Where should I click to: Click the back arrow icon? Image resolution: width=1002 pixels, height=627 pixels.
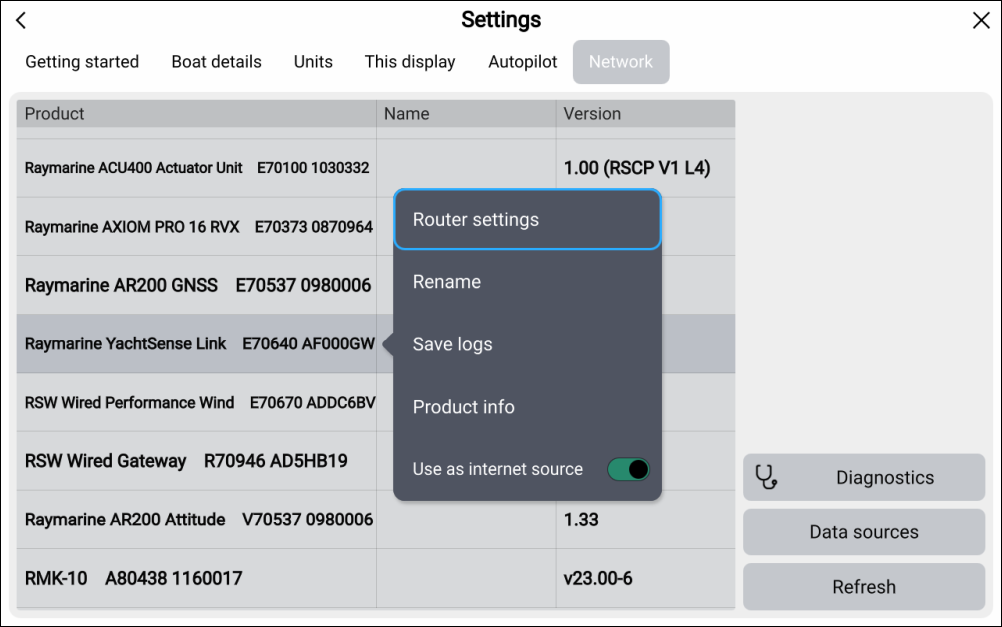(21, 21)
